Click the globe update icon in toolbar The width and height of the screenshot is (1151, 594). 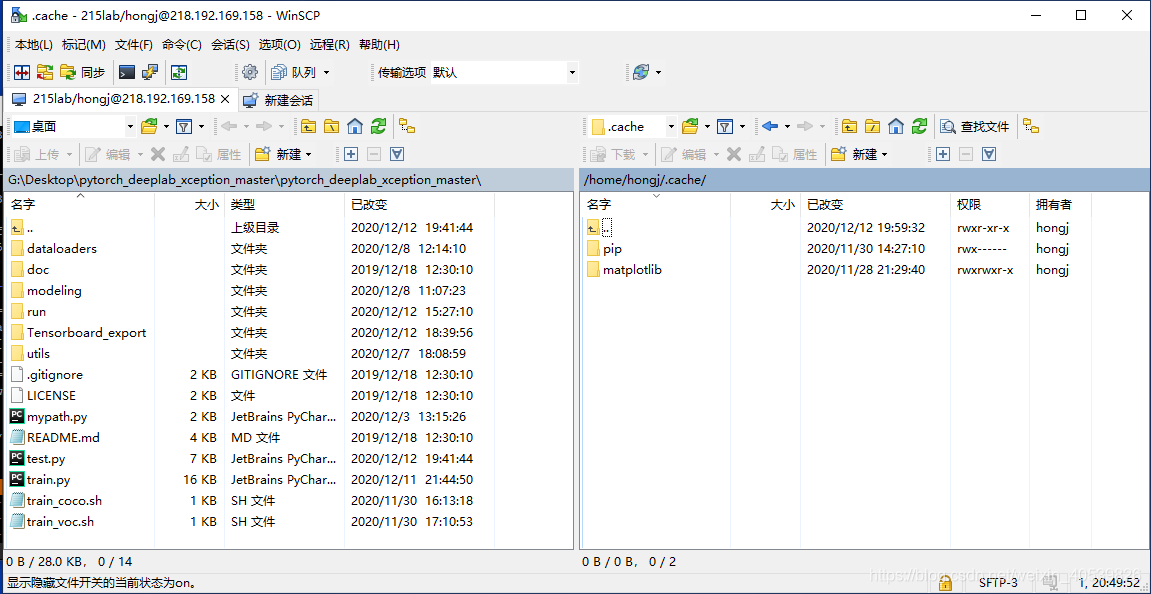641,72
